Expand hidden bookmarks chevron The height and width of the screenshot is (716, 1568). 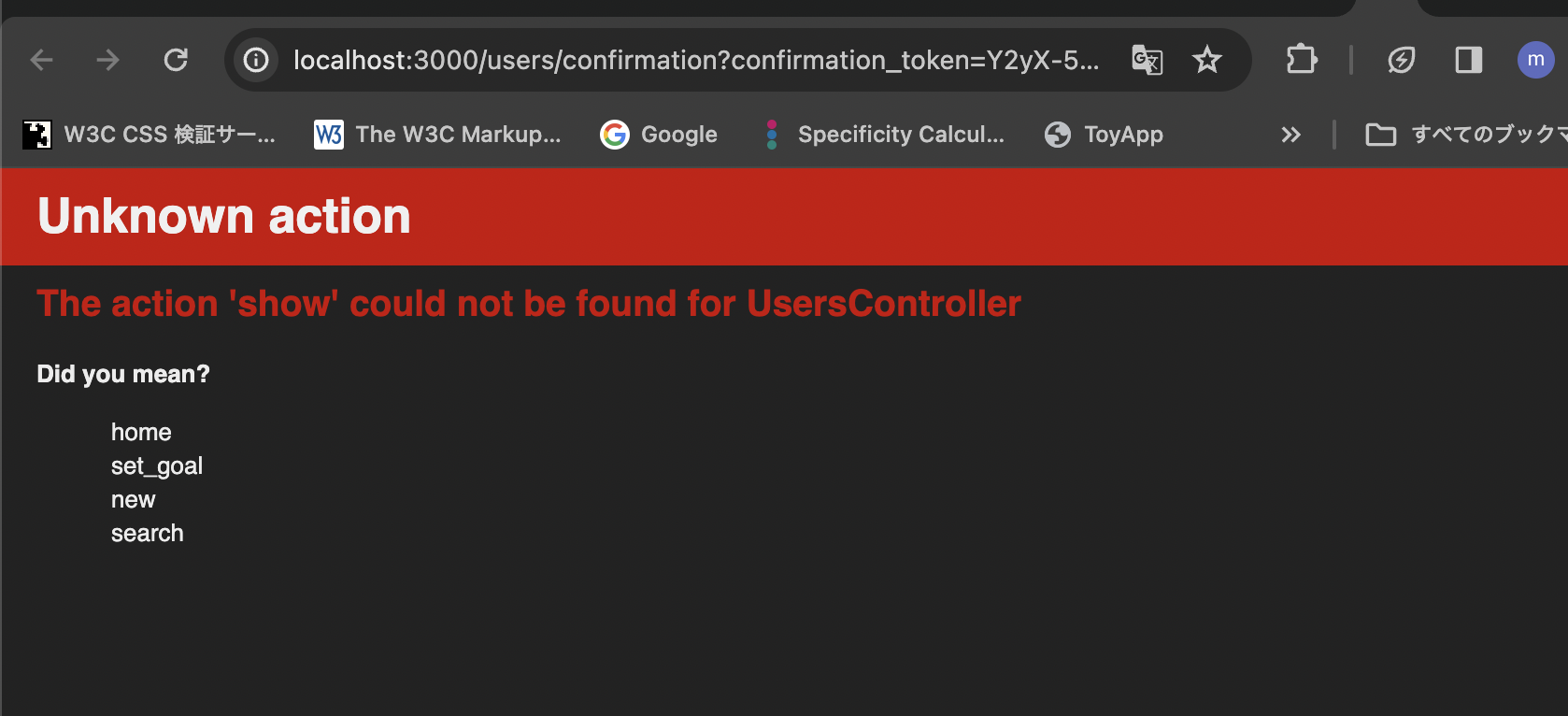coord(1290,135)
